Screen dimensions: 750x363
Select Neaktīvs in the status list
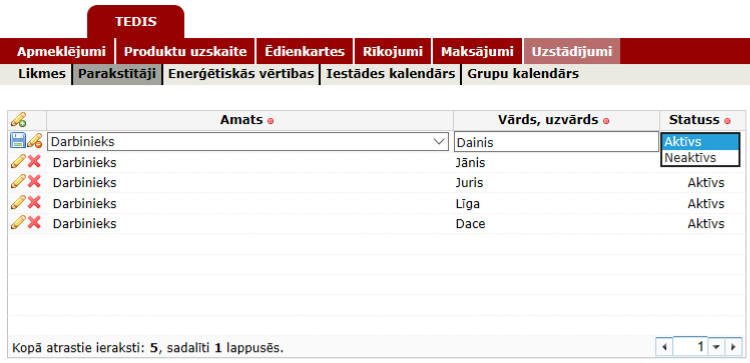[x=700, y=158]
